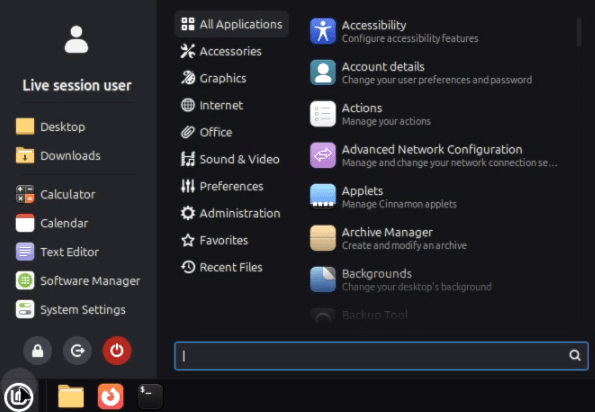Click the Text Editor icon
This screenshot has width=595, height=412.
tap(25, 252)
